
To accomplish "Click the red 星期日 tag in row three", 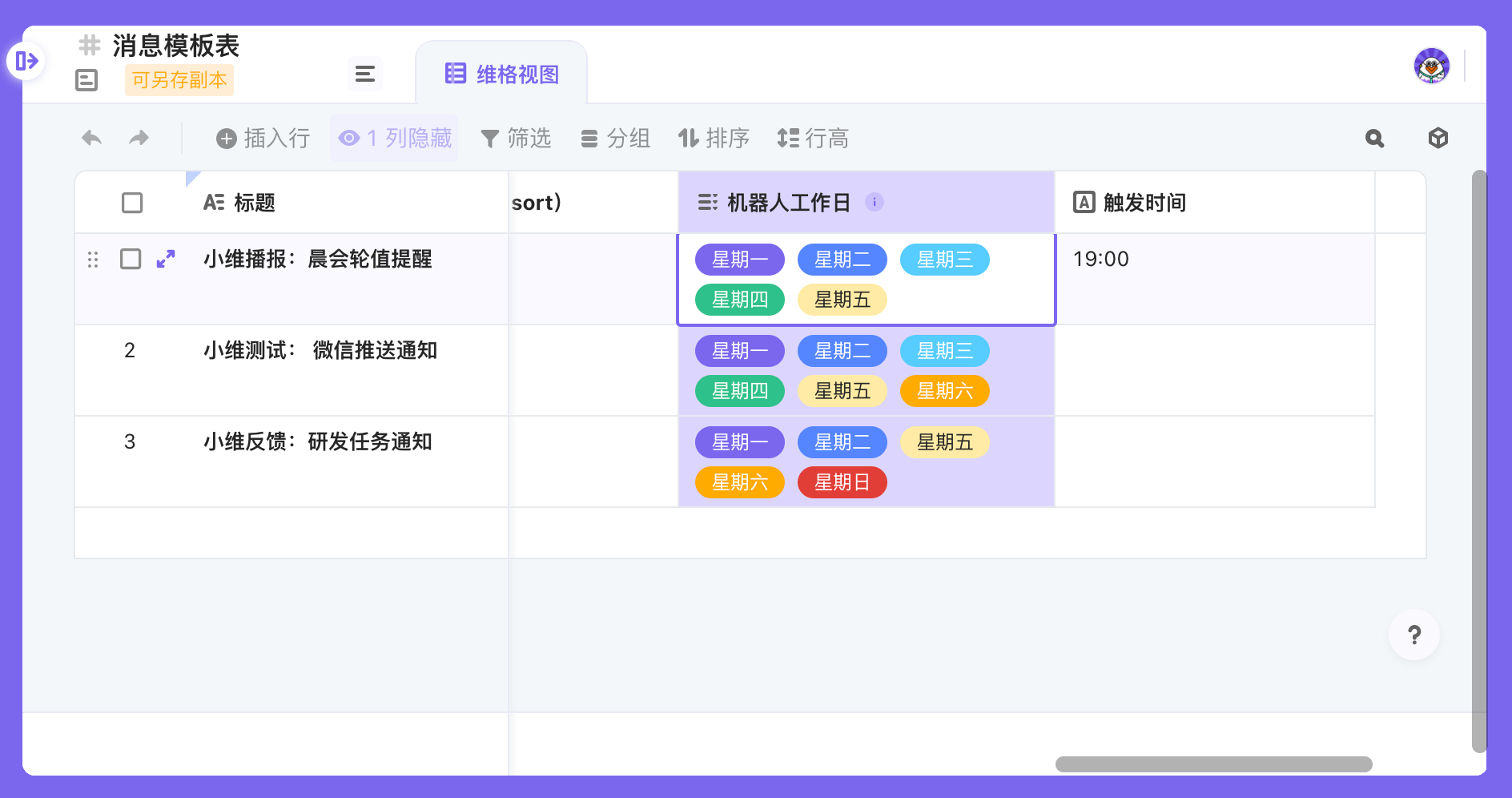I will pyautogui.click(x=842, y=482).
